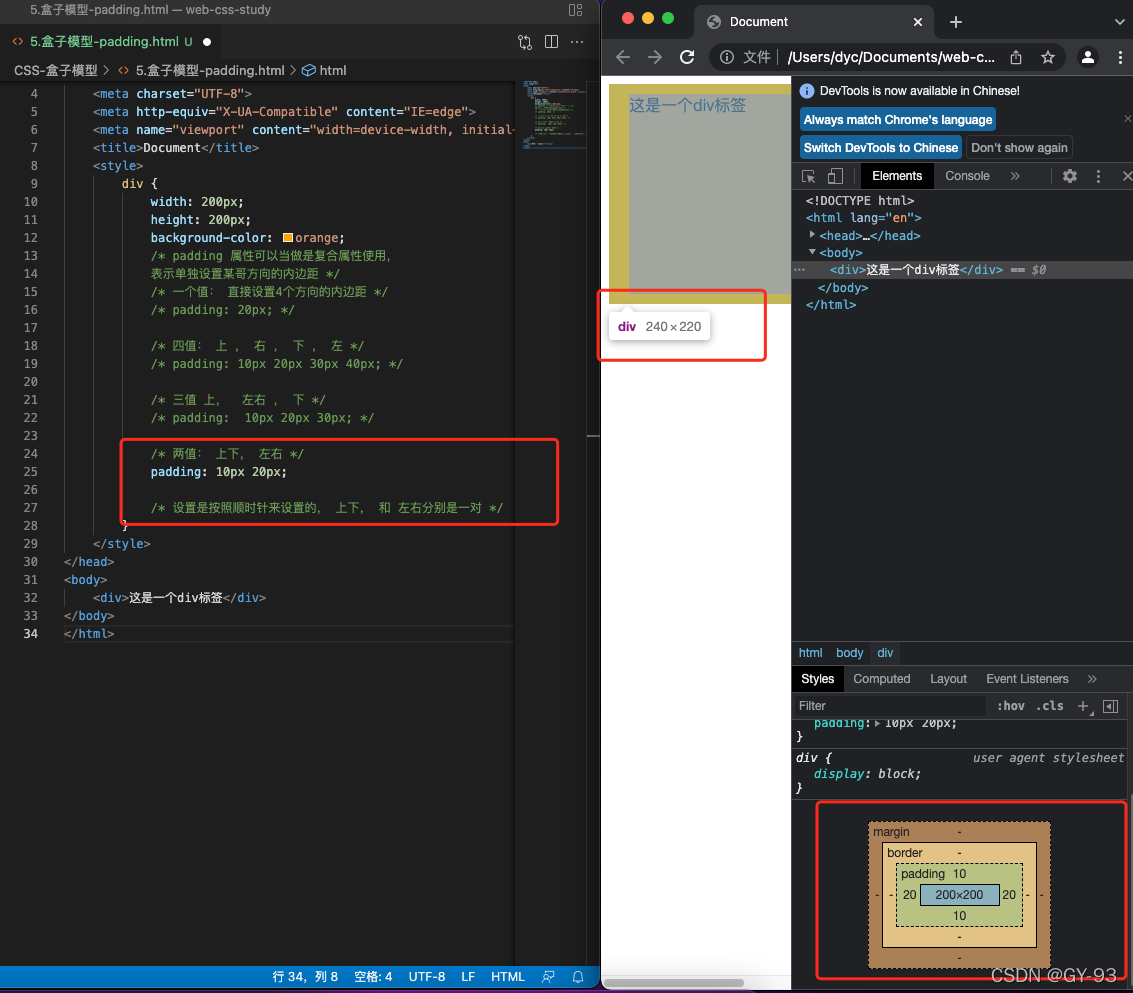Expand the padding shorthand triangle
1133x993 pixels.
tap(877, 723)
